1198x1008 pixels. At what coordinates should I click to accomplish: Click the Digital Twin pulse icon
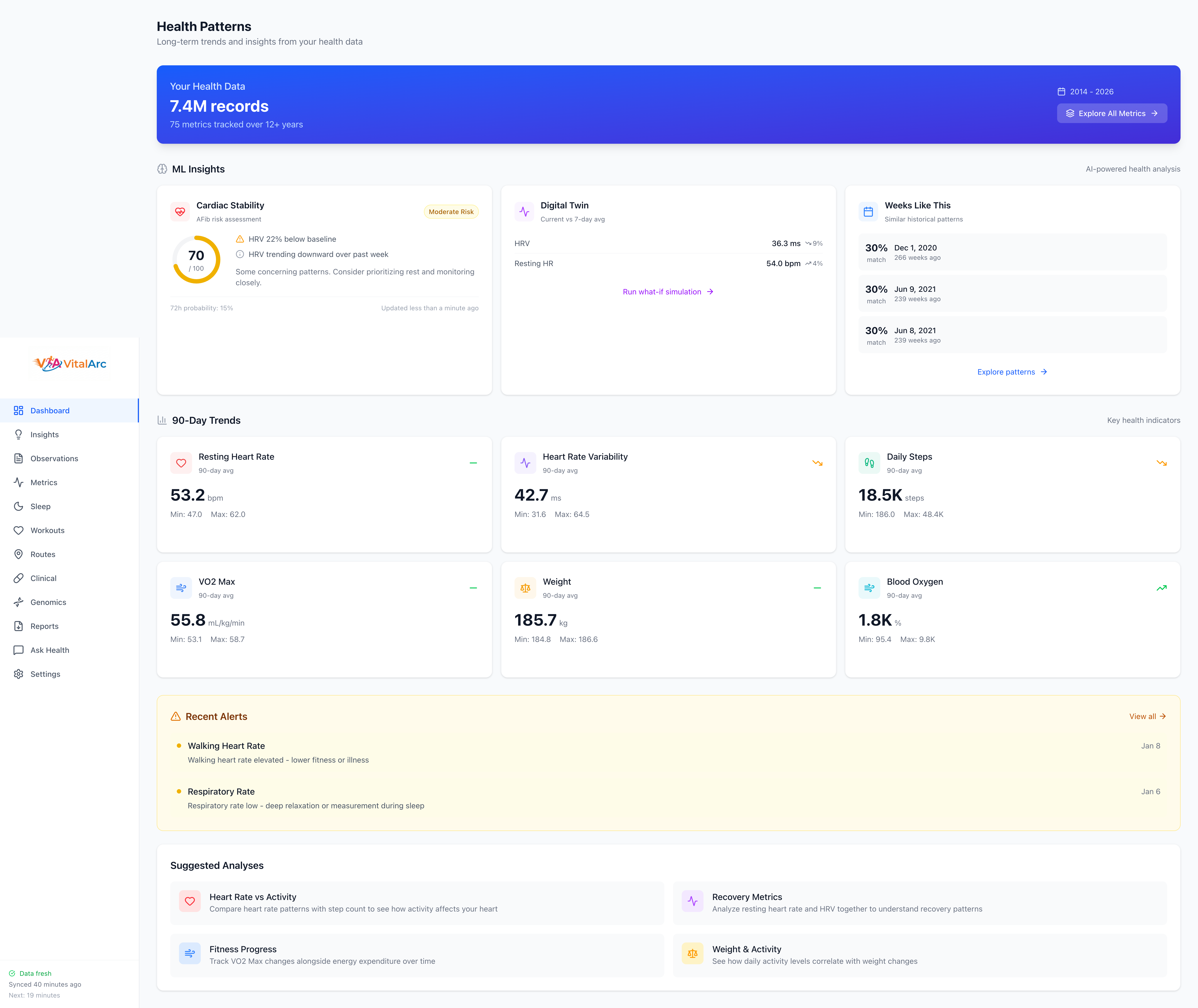pos(525,211)
